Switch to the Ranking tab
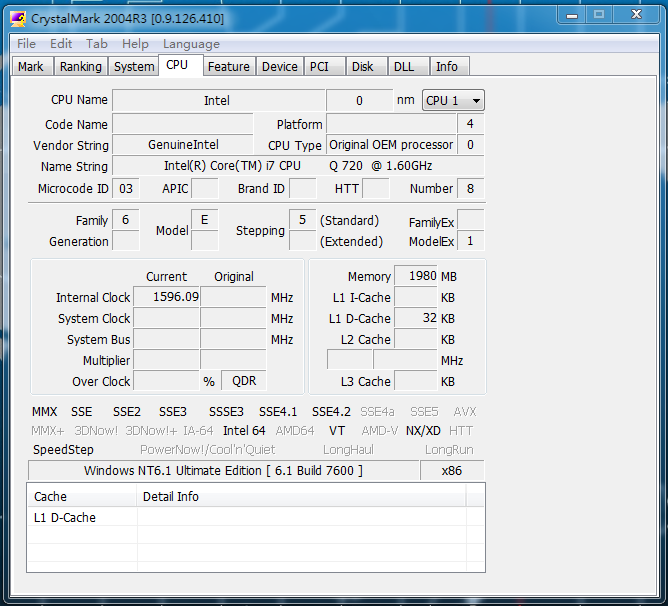 tap(81, 66)
